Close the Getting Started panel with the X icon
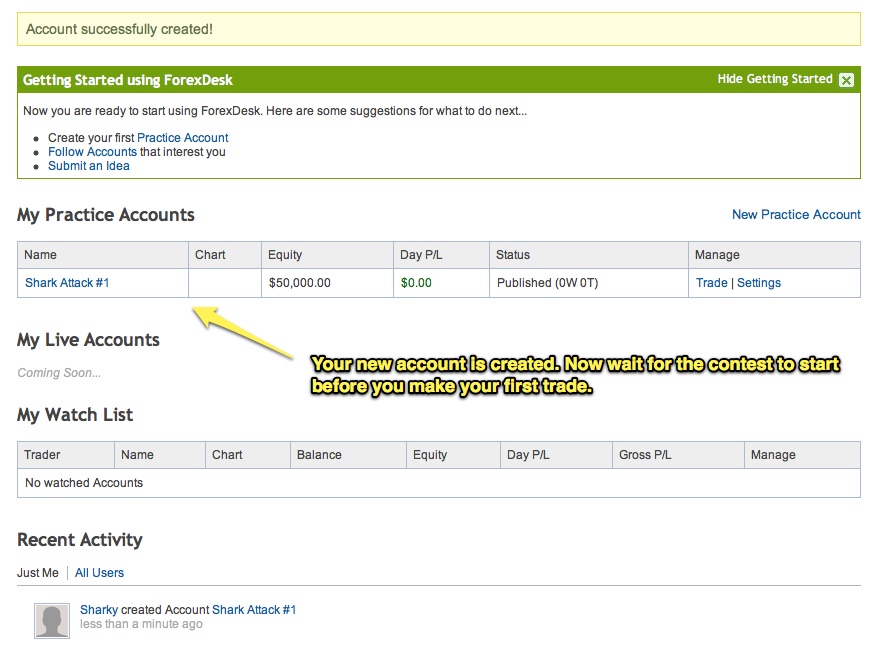The height and width of the screenshot is (664, 890). click(x=846, y=80)
